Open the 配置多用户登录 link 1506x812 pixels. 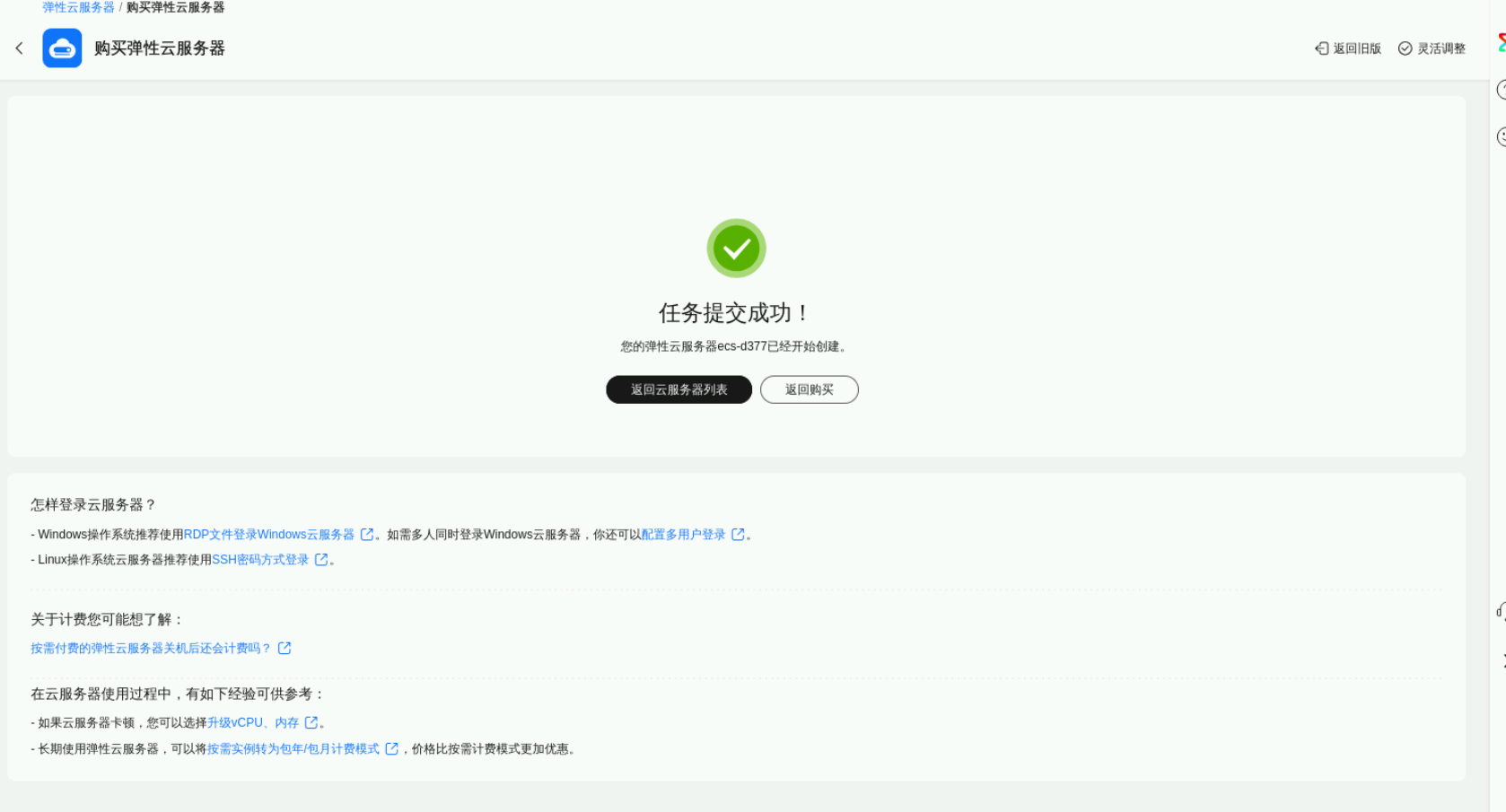pos(684,535)
